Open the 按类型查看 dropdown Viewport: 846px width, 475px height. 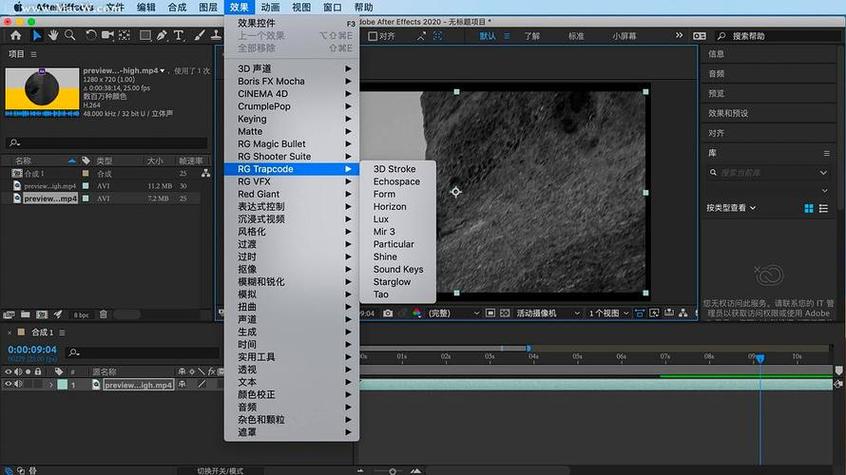point(731,208)
